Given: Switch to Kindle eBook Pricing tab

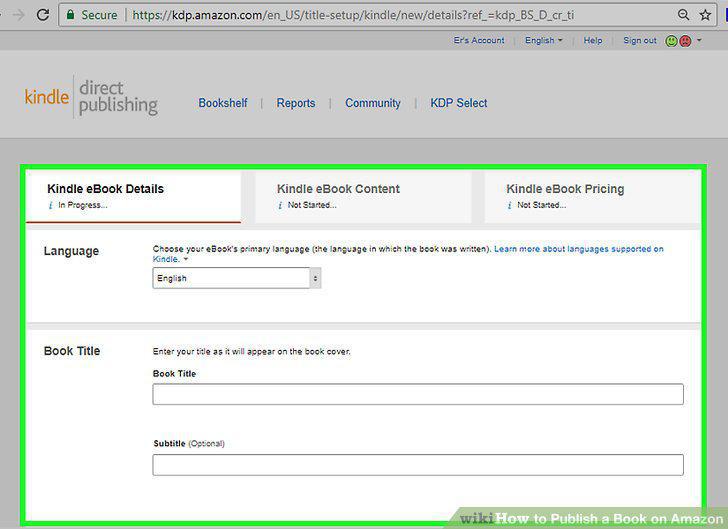Looking at the screenshot, I should pyautogui.click(x=592, y=197).
